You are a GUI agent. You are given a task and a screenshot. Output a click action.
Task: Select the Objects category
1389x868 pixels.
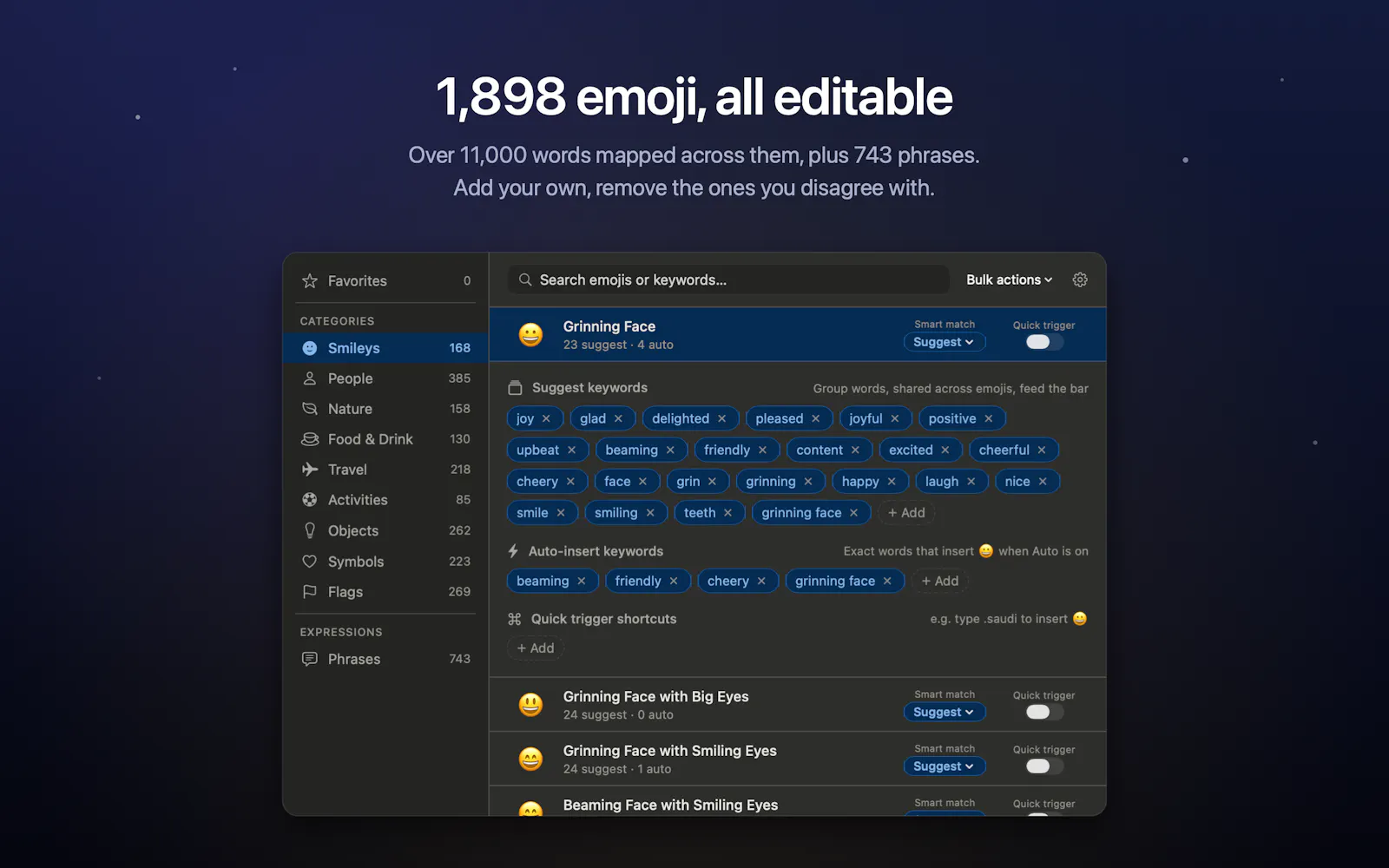tap(385, 530)
